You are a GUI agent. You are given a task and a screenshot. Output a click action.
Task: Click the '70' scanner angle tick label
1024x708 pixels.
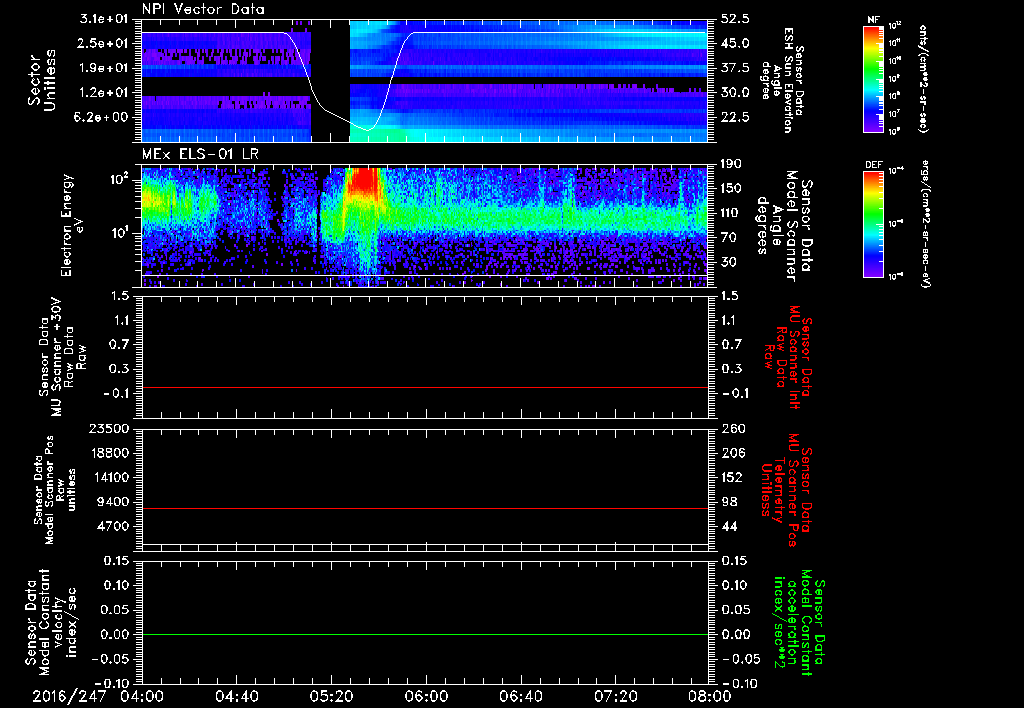tap(729, 238)
